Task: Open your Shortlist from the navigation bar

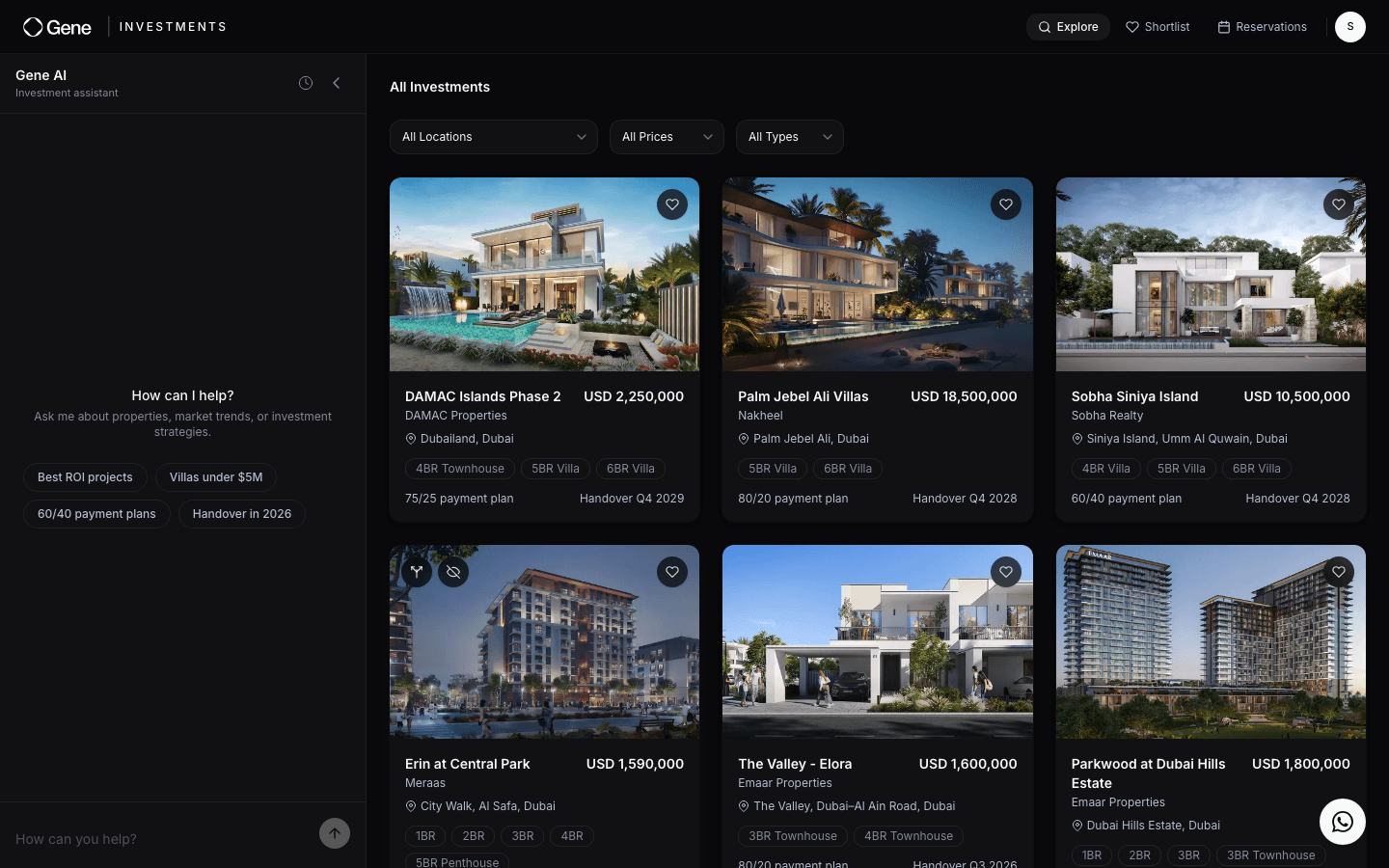Action: click(x=1157, y=27)
